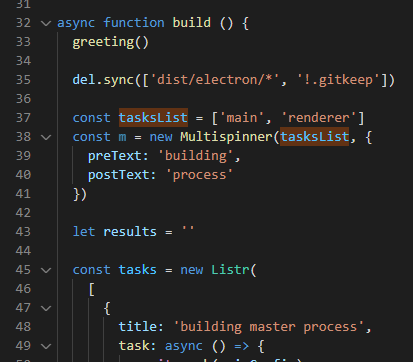Click the 'build' function name on line 32
Screen dimensions: 413x362
[x=192, y=23]
